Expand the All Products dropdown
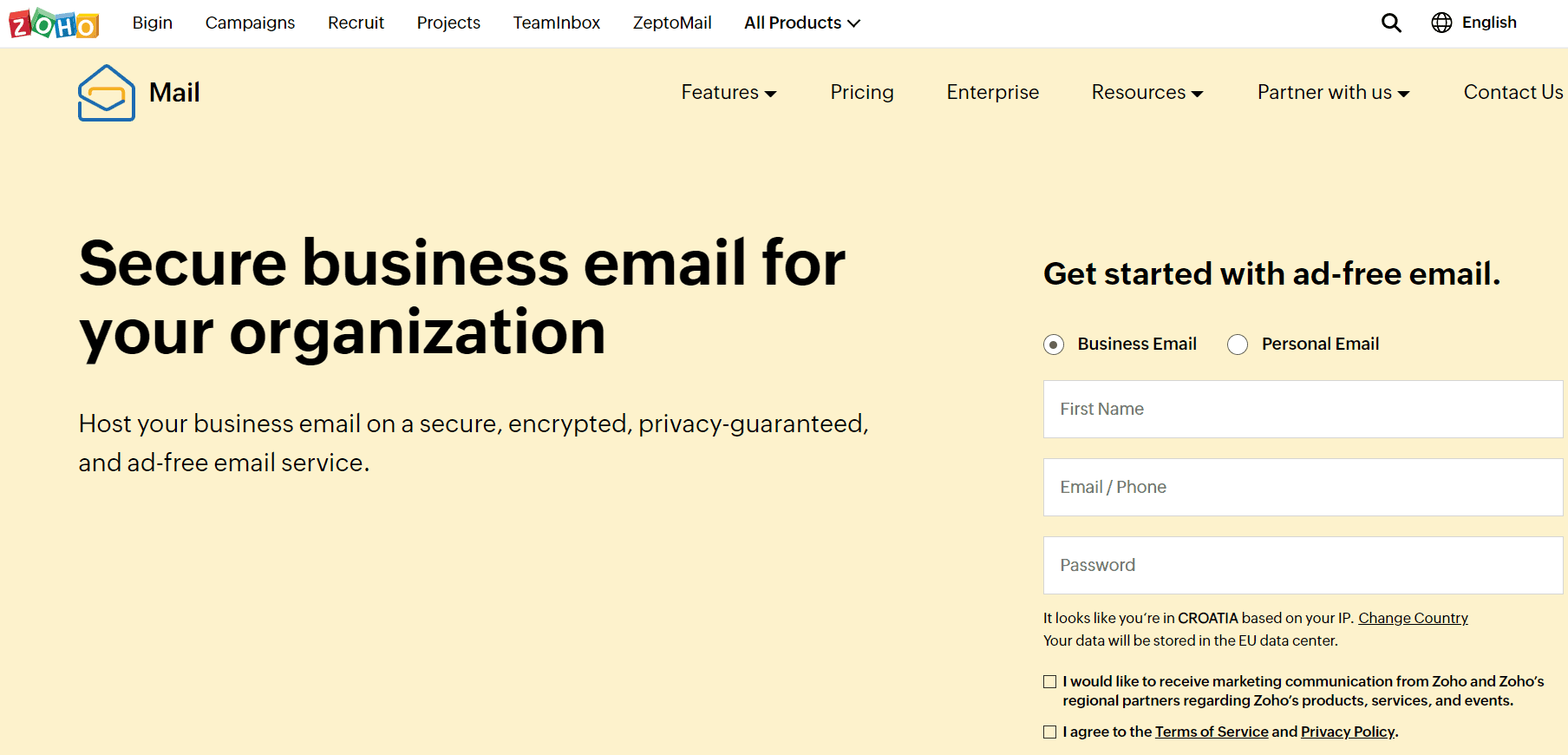This screenshot has width=1568, height=755. 800,23
